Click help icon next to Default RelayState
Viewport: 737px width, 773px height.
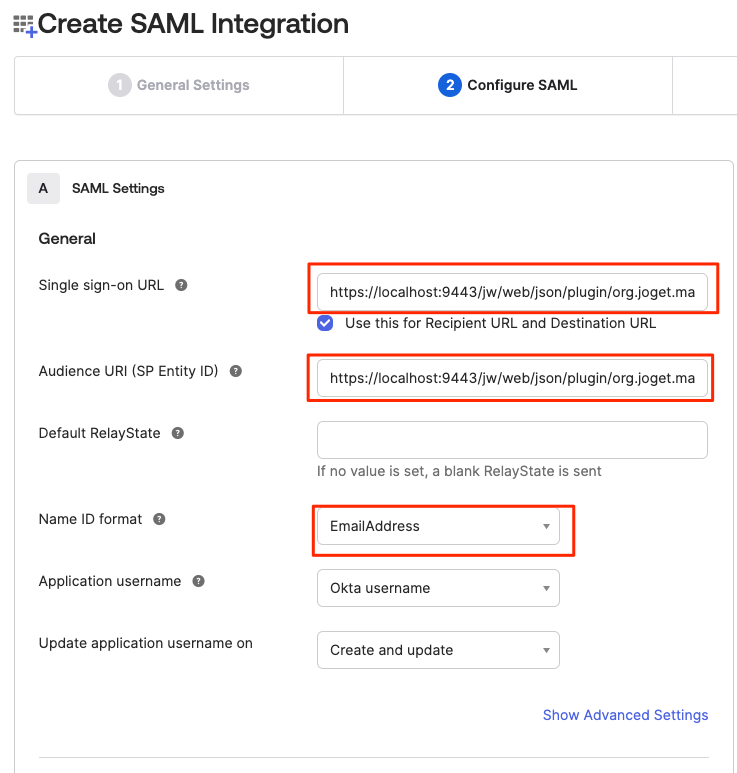pos(178,433)
